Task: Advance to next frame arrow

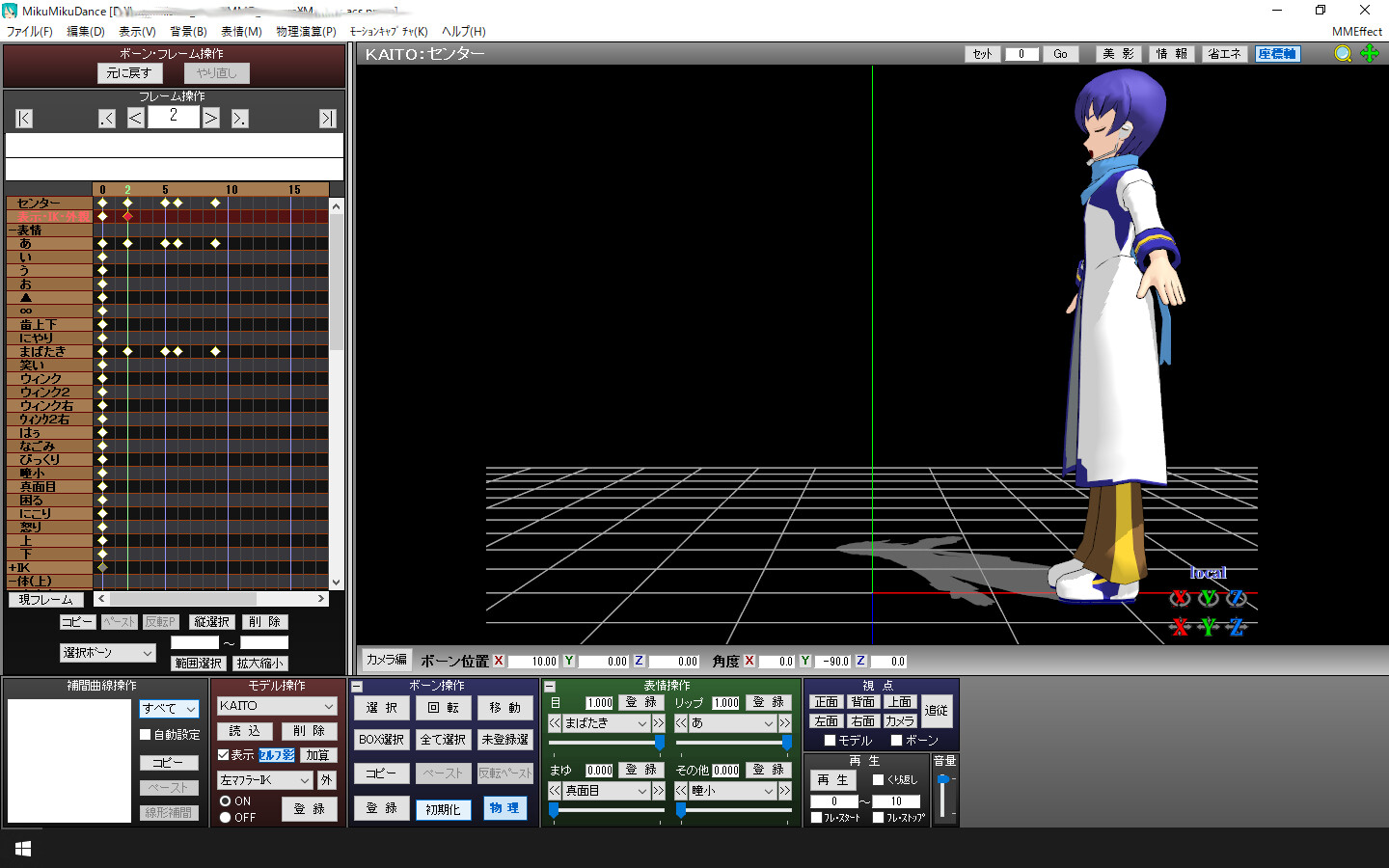Action: [210, 118]
